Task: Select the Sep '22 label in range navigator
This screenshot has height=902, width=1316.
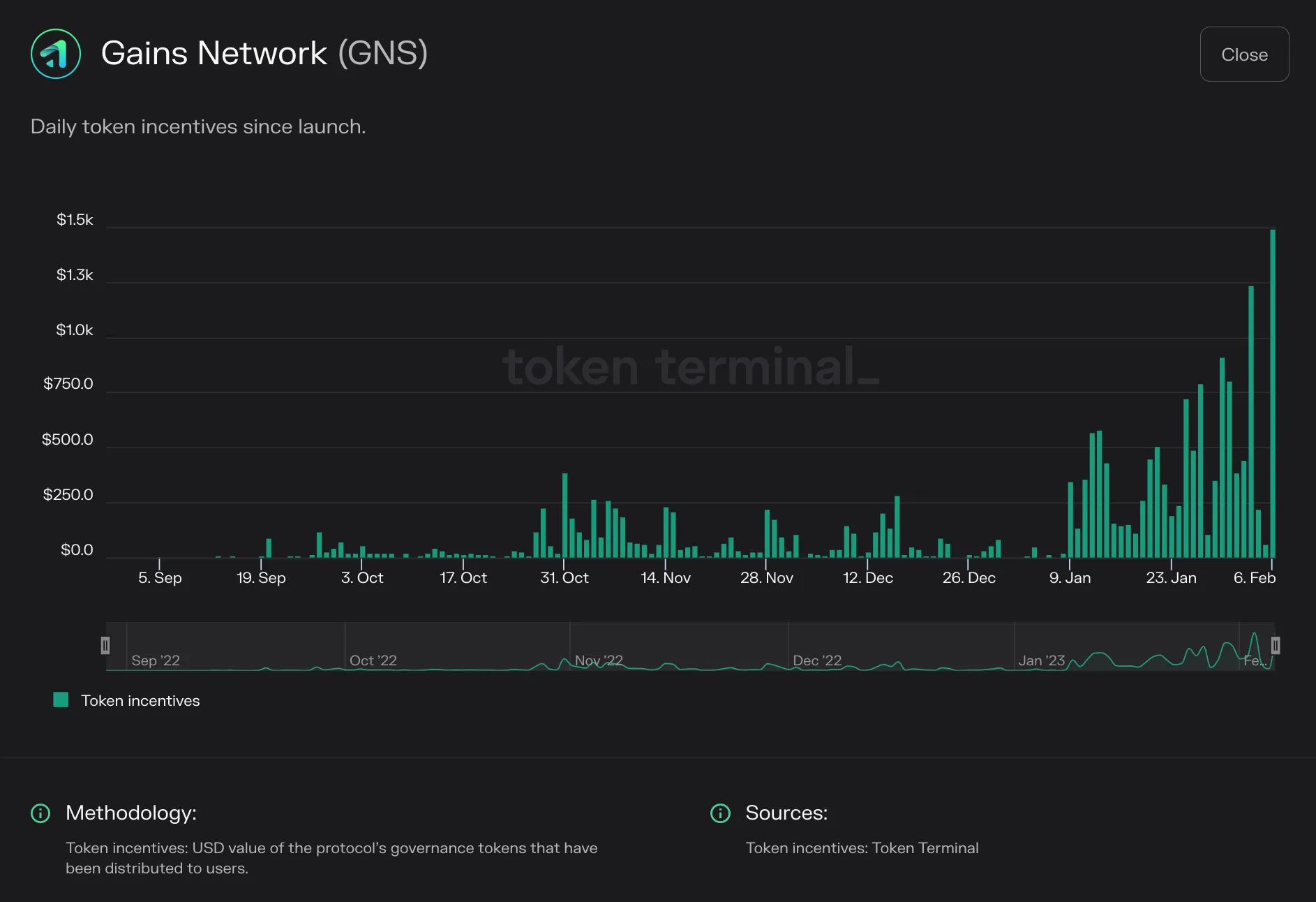Action: pyautogui.click(x=156, y=660)
